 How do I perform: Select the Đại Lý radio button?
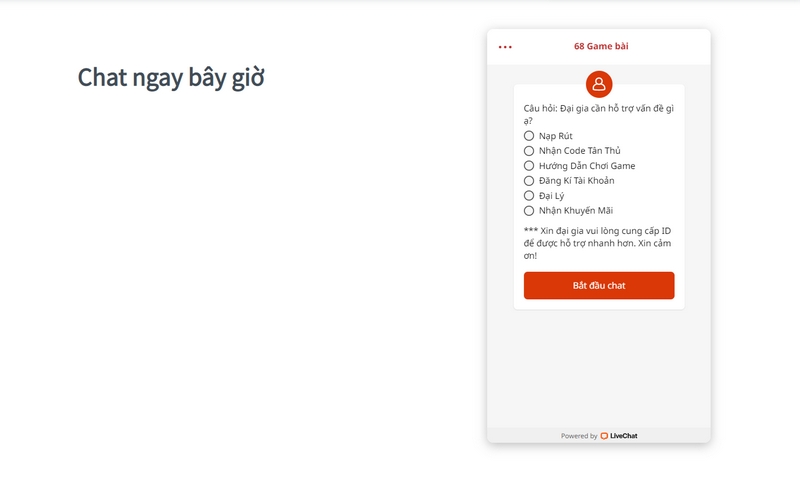click(529, 196)
